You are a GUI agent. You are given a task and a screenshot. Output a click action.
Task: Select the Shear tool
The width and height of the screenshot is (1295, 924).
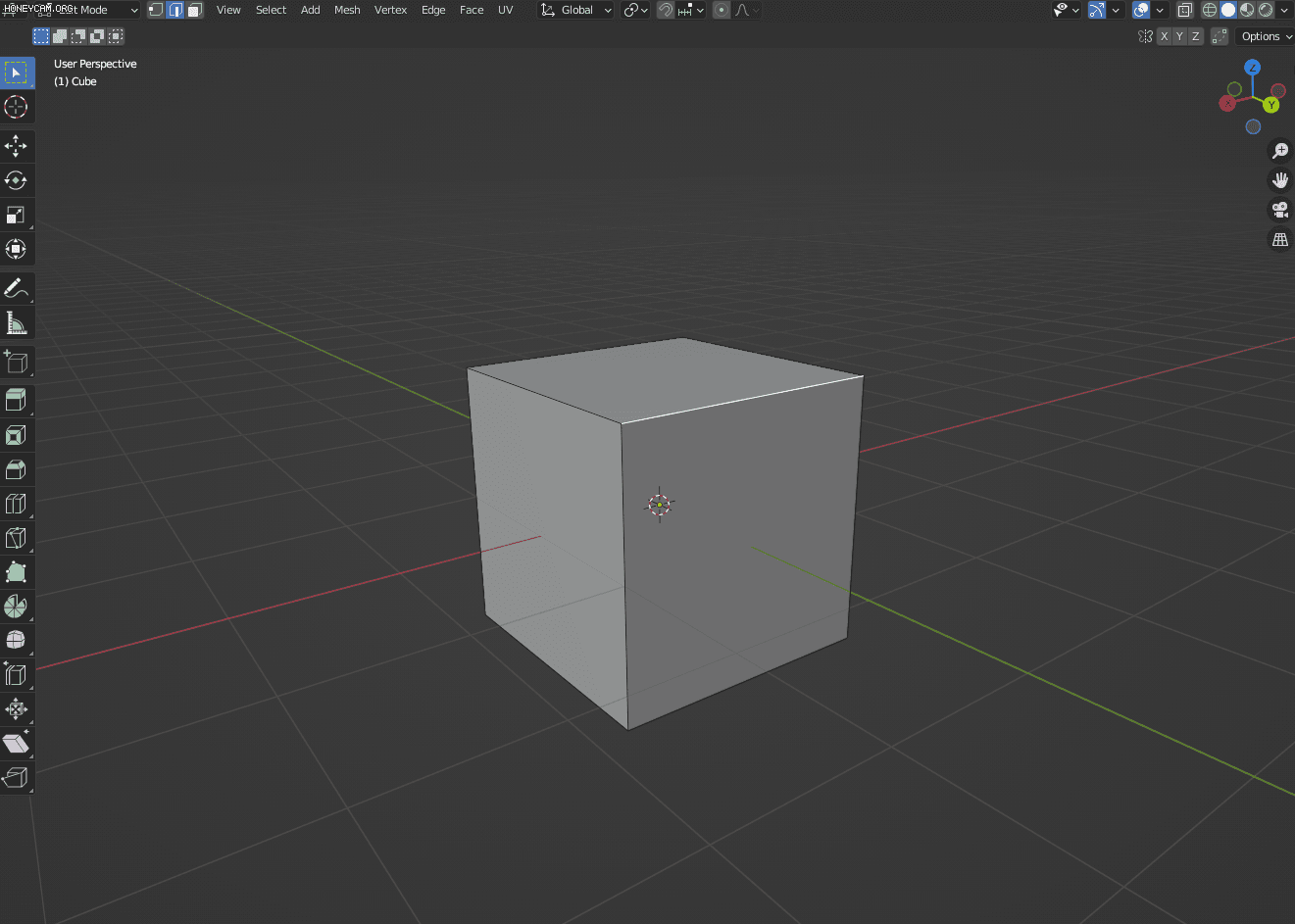click(x=17, y=744)
